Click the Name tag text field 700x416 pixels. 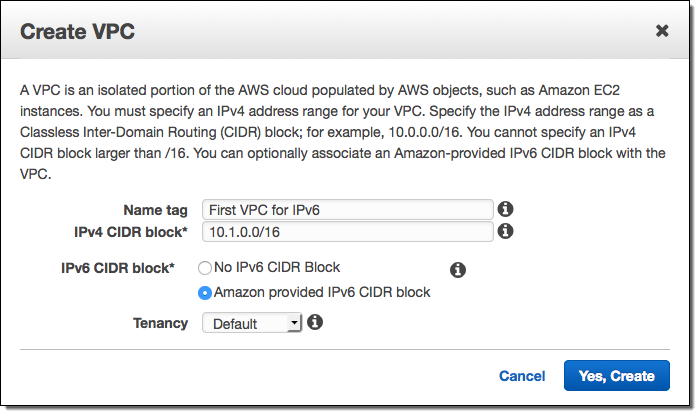pyautogui.click(x=347, y=209)
